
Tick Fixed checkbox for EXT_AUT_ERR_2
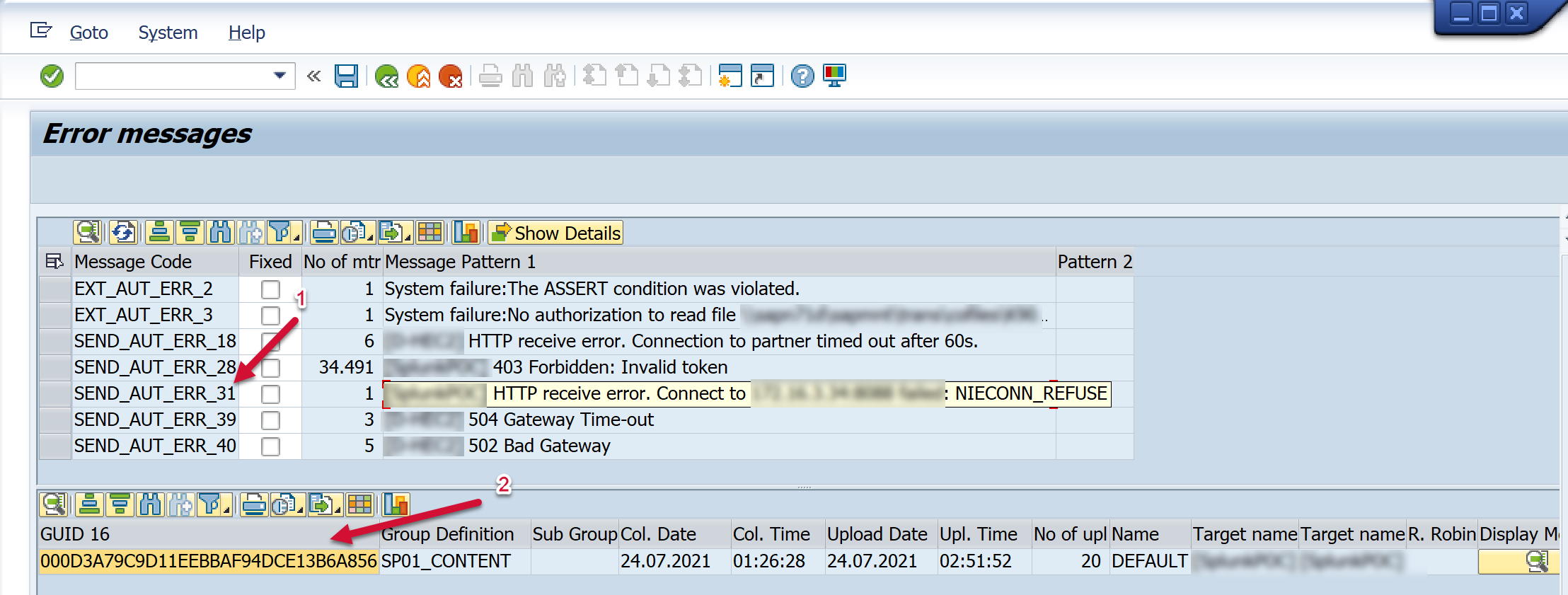[x=270, y=289]
